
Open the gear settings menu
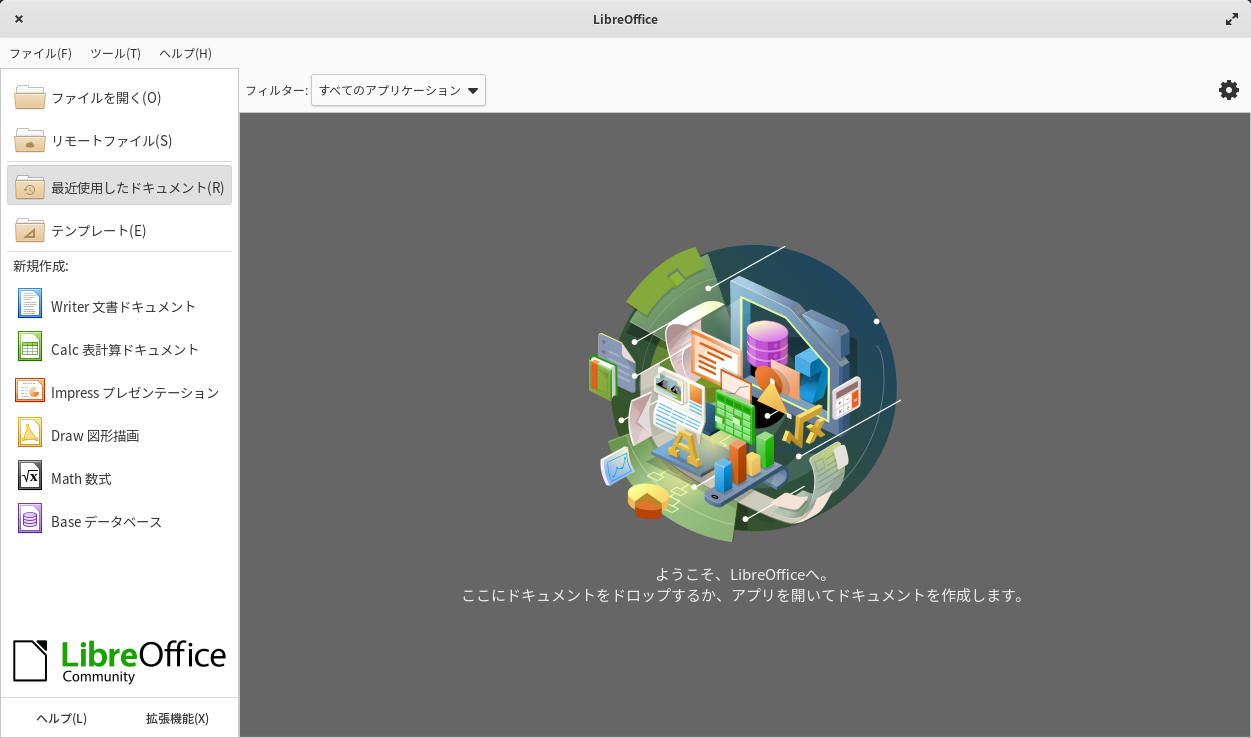click(1229, 90)
